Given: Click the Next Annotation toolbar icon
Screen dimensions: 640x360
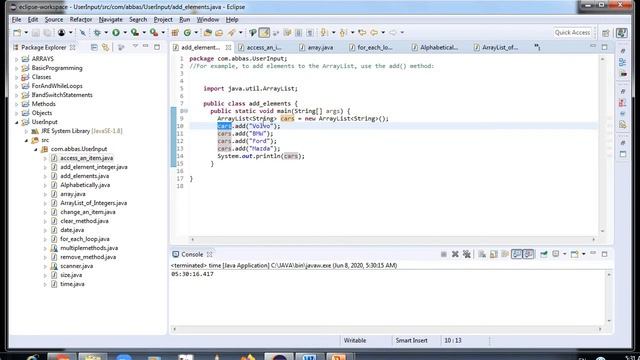Looking at the screenshot, I should click(x=324, y=33).
